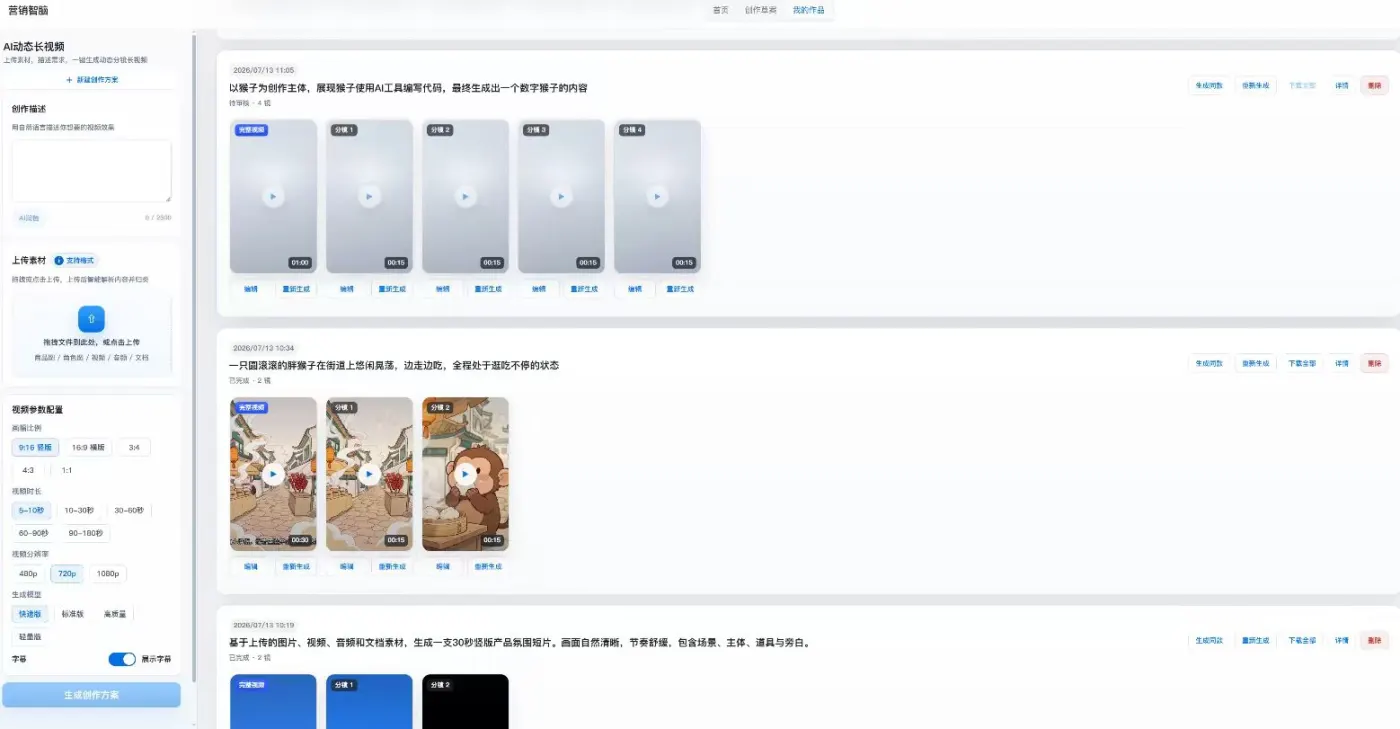Screen dimensions: 1400x729
Task: Play 分镜 2 in the 11:05 project
Action: click(x=465, y=197)
